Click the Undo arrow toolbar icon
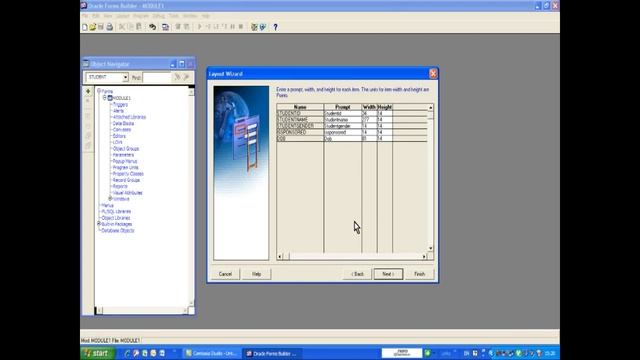 (x=152, y=27)
